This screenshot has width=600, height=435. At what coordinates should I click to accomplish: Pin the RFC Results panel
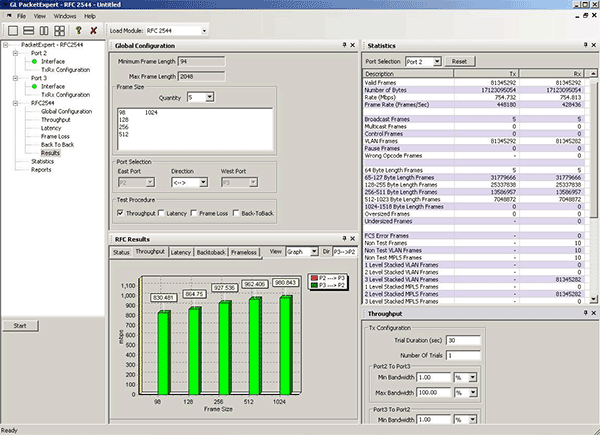pyautogui.click(x=344, y=238)
